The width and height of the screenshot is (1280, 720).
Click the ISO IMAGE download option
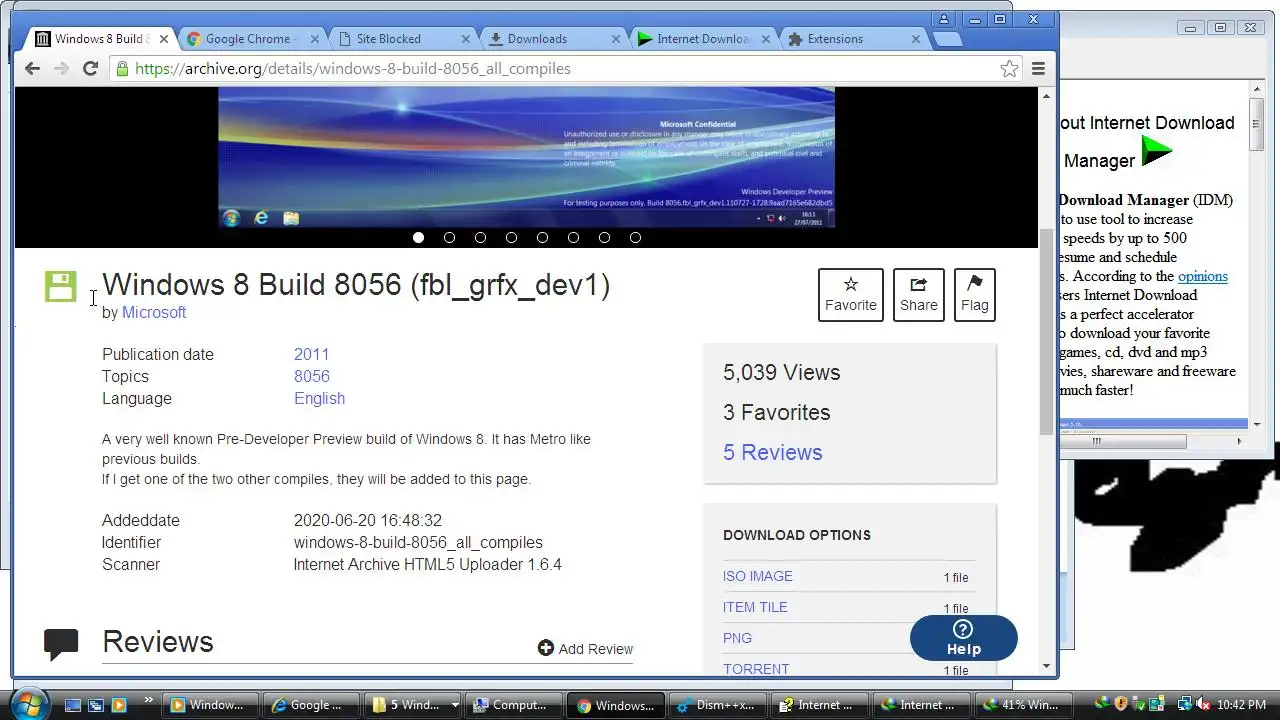[757, 576]
